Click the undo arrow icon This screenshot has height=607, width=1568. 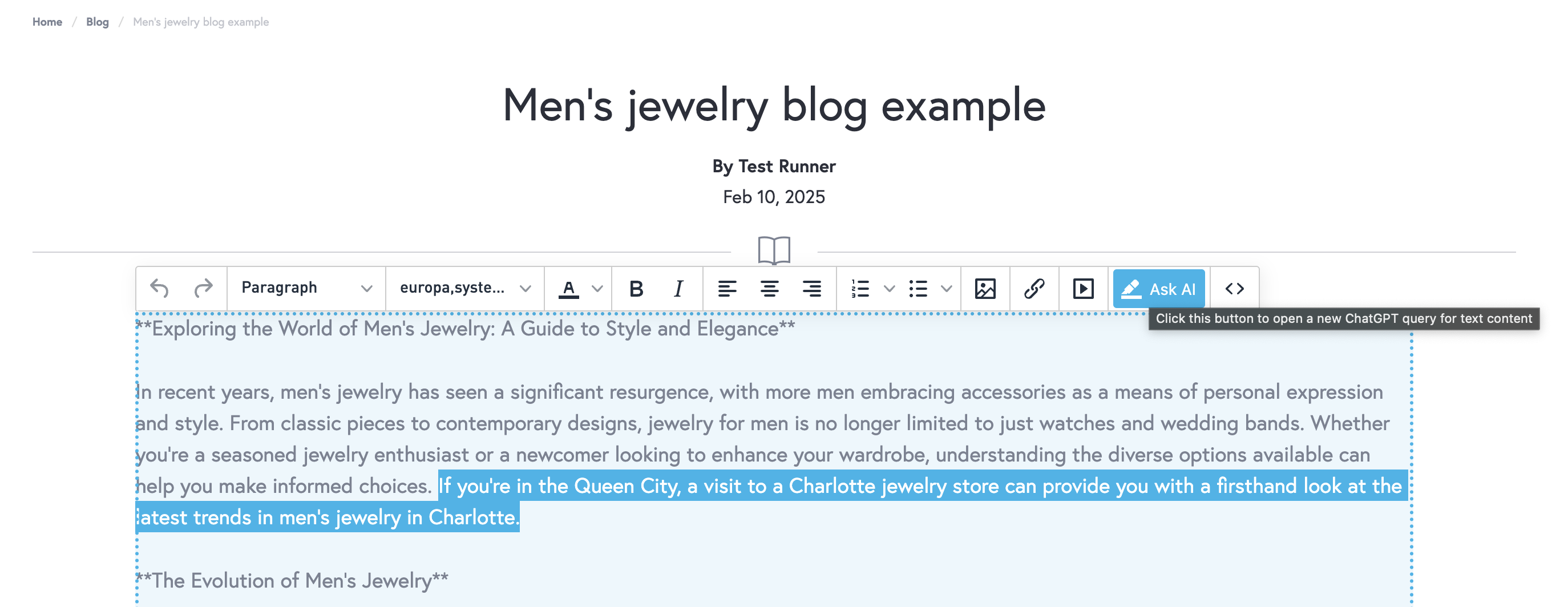click(x=159, y=288)
